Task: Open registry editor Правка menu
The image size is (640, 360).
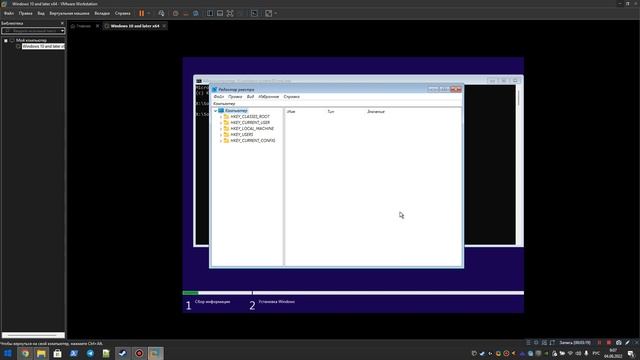Action: (235, 97)
